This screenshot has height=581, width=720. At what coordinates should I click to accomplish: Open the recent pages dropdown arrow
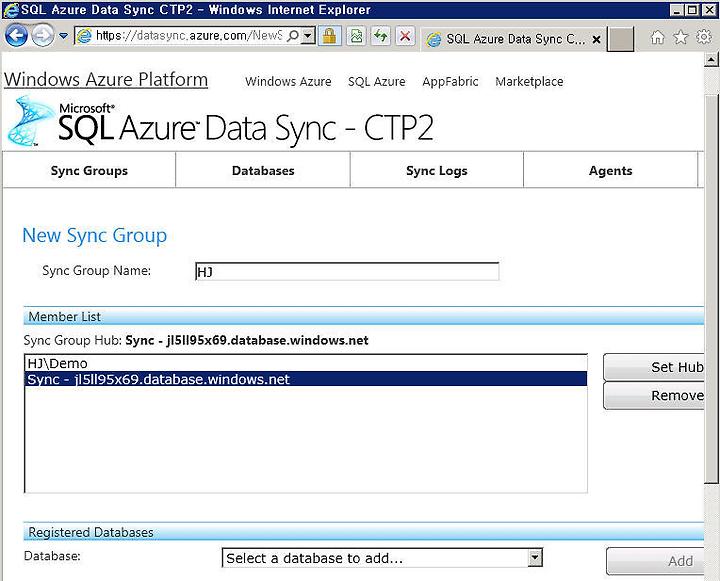[x=63, y=36]
